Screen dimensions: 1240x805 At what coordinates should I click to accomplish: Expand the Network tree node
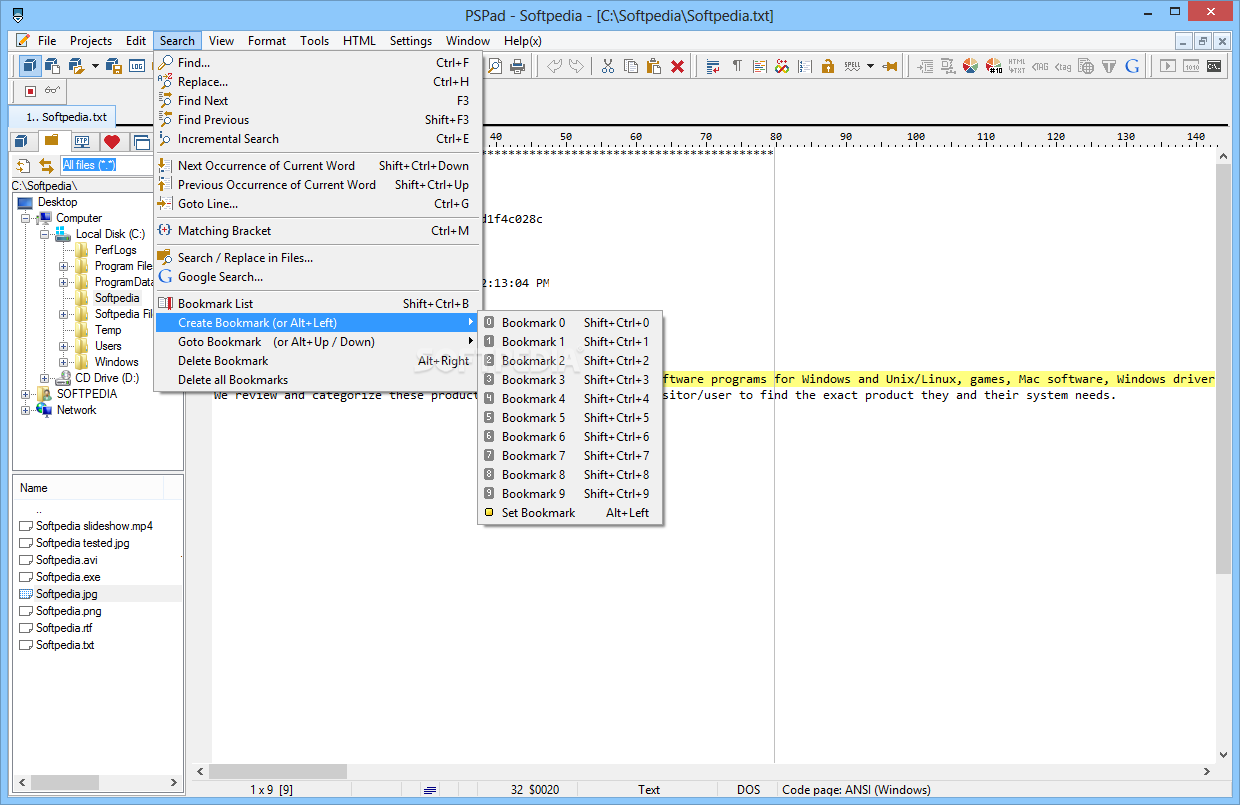pos(26,410)
